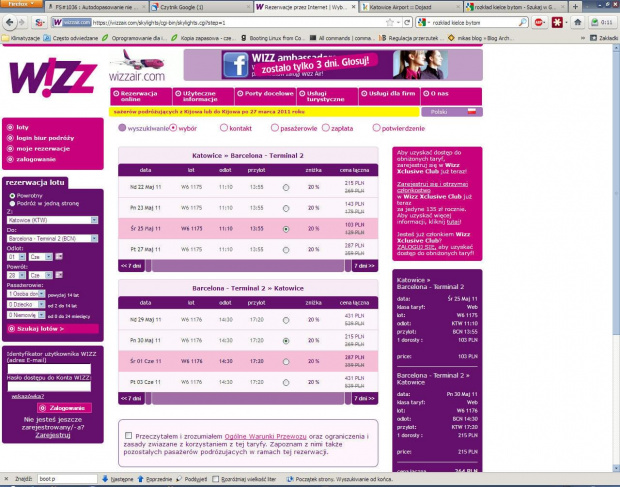Screen dimensions: 620x487
Task: Click the Szukaj lotów button
Action: click(53, 329)
